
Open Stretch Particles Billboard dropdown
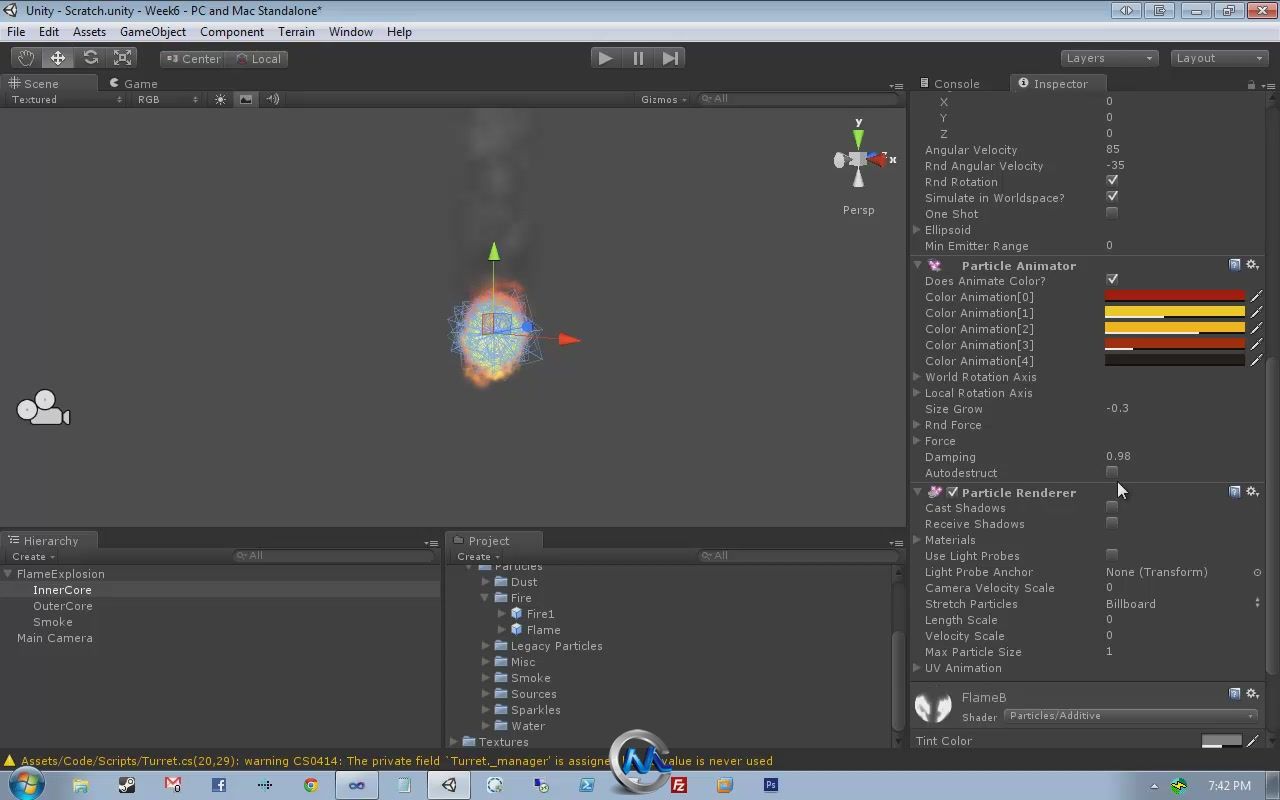pyautogui.click(x=1184, y=604)
